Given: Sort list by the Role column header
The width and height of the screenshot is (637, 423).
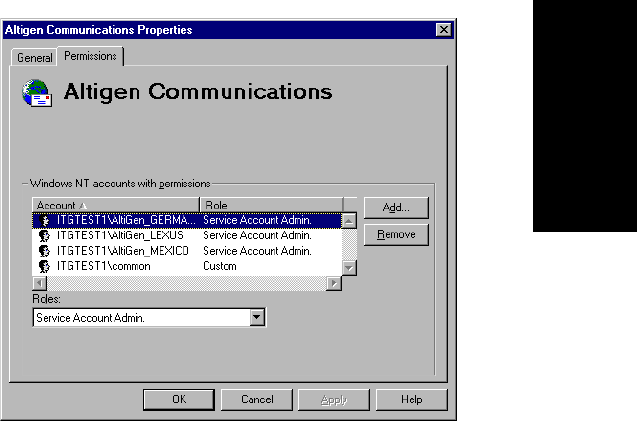Looking at the screenshot, I should [x=271, y=205].
